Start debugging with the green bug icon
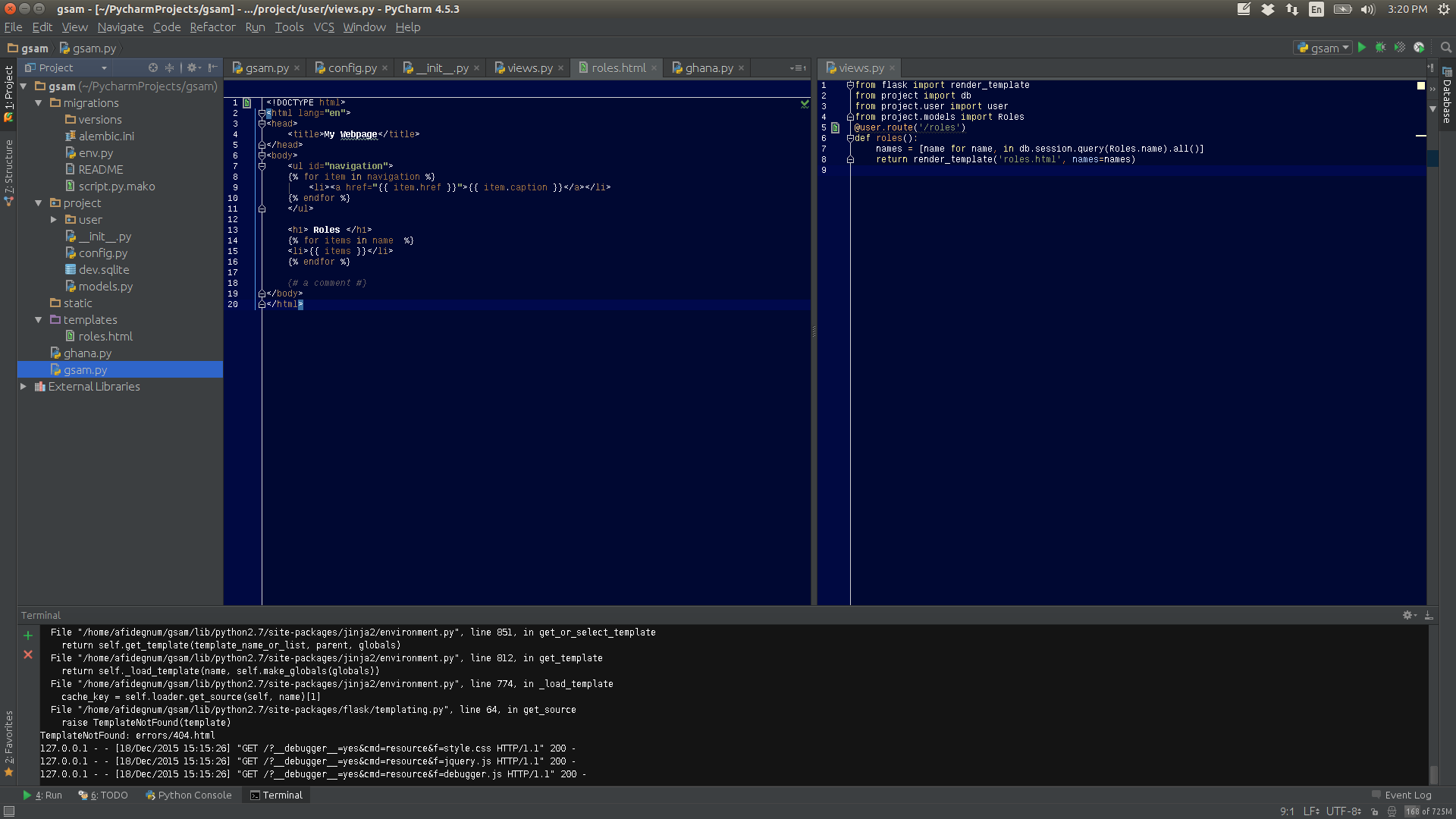Screen dimensions: 1456x819 click(x=1381, y=48)
